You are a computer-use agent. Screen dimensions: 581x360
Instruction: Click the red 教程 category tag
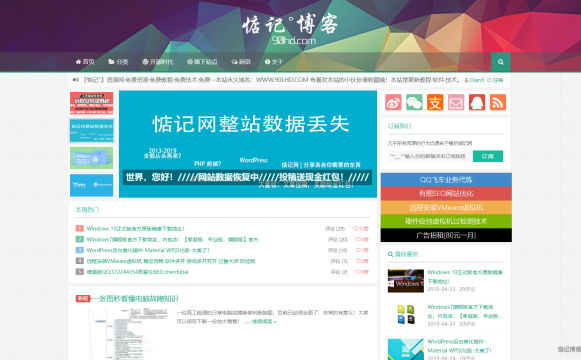(x=83, y=299)
